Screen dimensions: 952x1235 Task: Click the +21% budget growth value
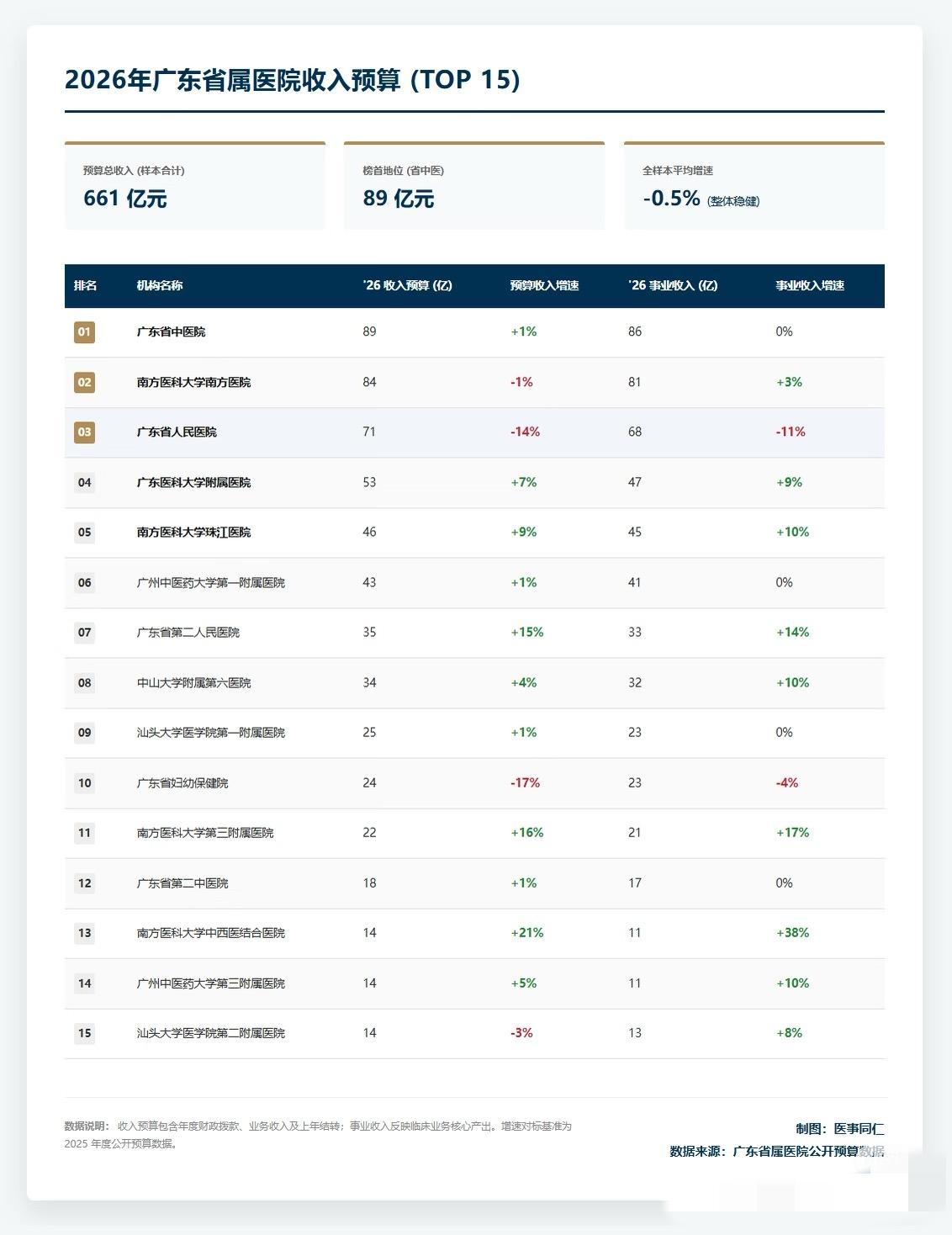click(527, 933)
